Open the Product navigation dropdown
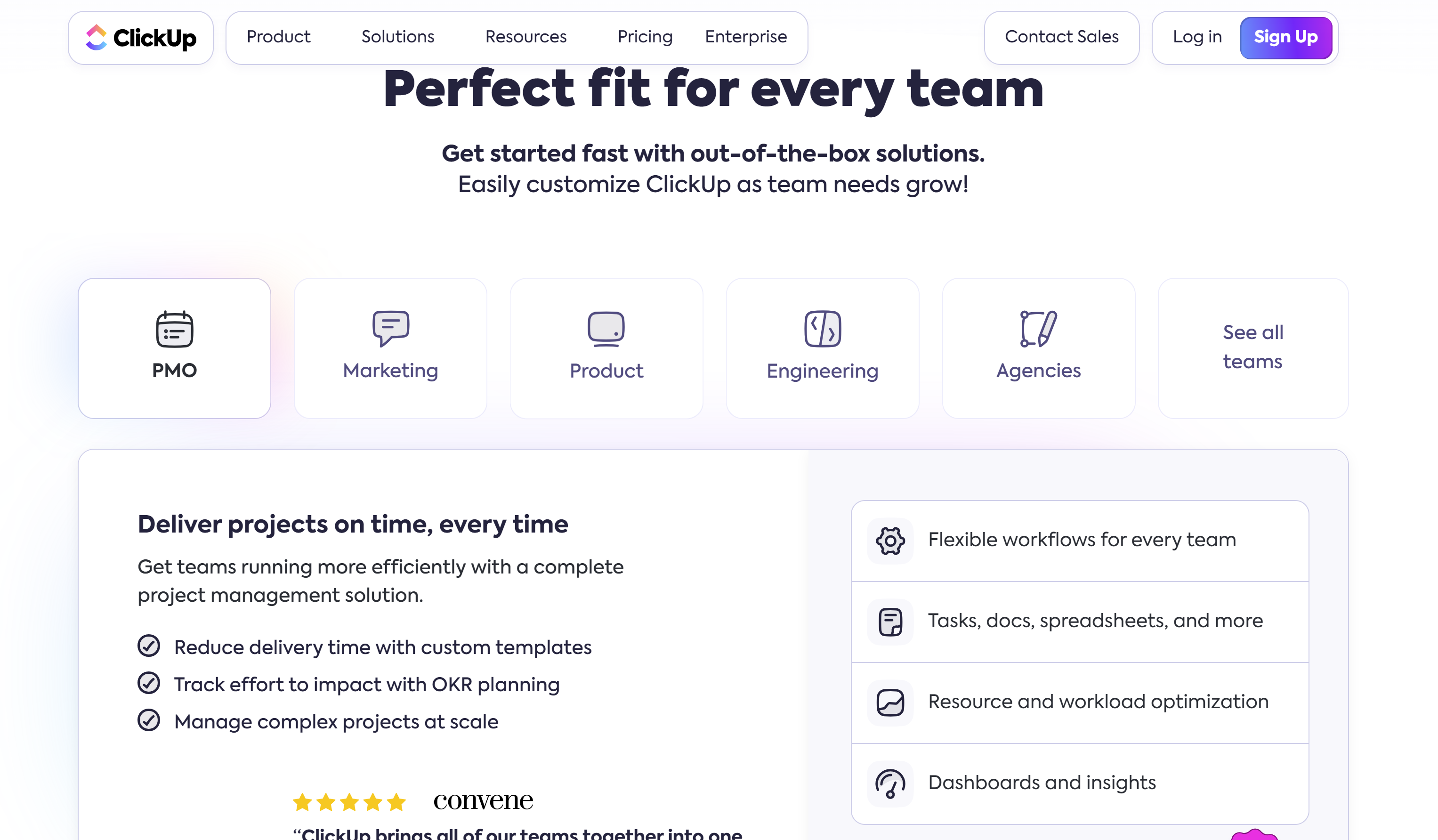The height and width of the screenshot is (840, 1438). point(278,37)
